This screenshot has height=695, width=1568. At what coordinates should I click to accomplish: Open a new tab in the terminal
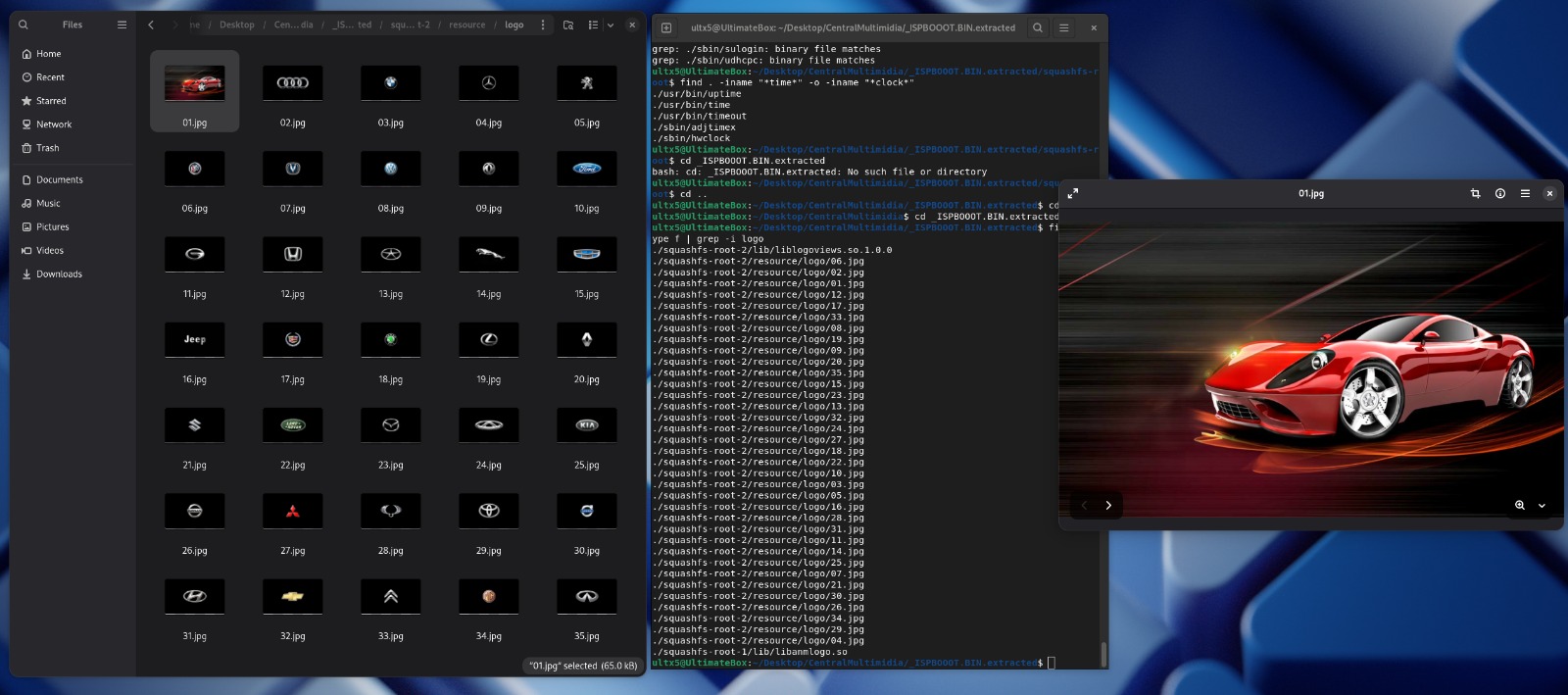(x=666, y=27)
